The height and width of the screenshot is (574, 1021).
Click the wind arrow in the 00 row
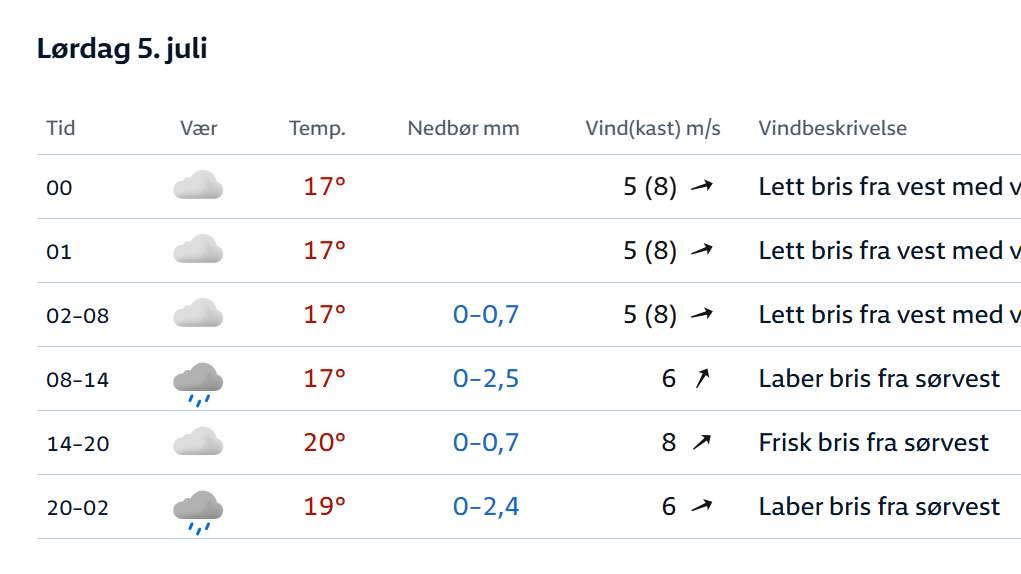click(702, 186)
